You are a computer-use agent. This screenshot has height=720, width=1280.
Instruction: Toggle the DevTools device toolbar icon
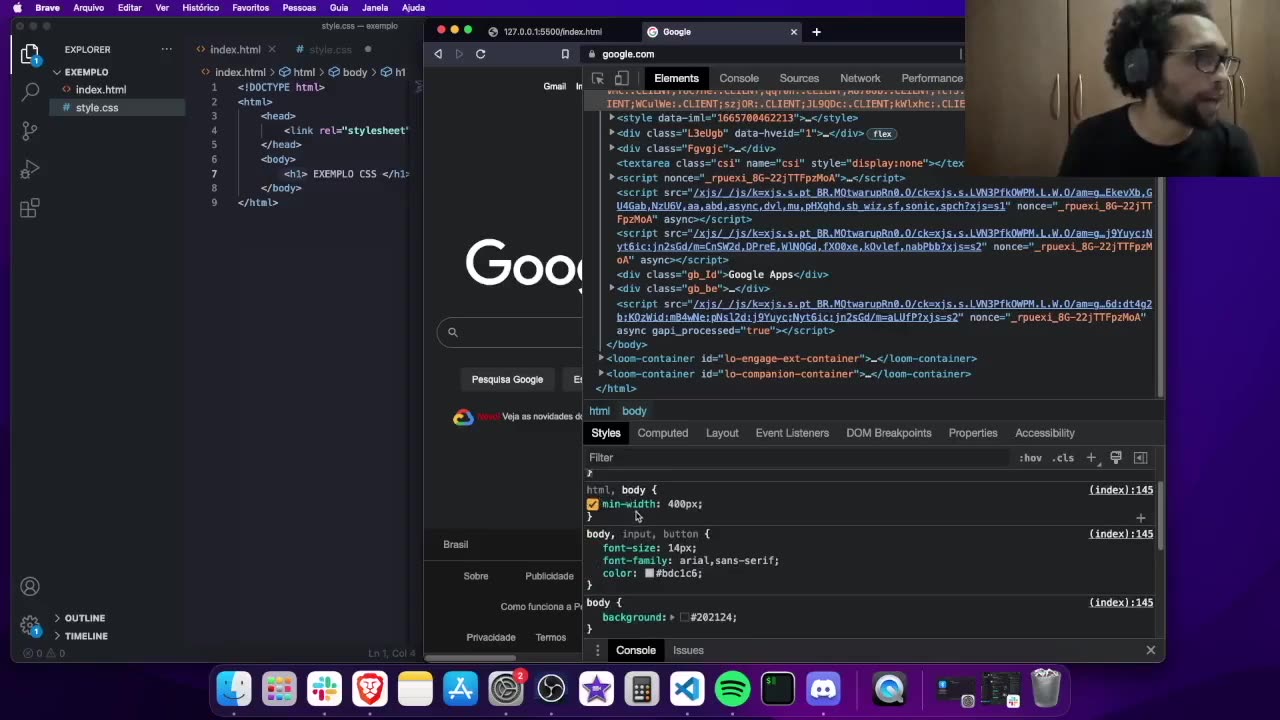pyautogui.click(x=621, y=78)
